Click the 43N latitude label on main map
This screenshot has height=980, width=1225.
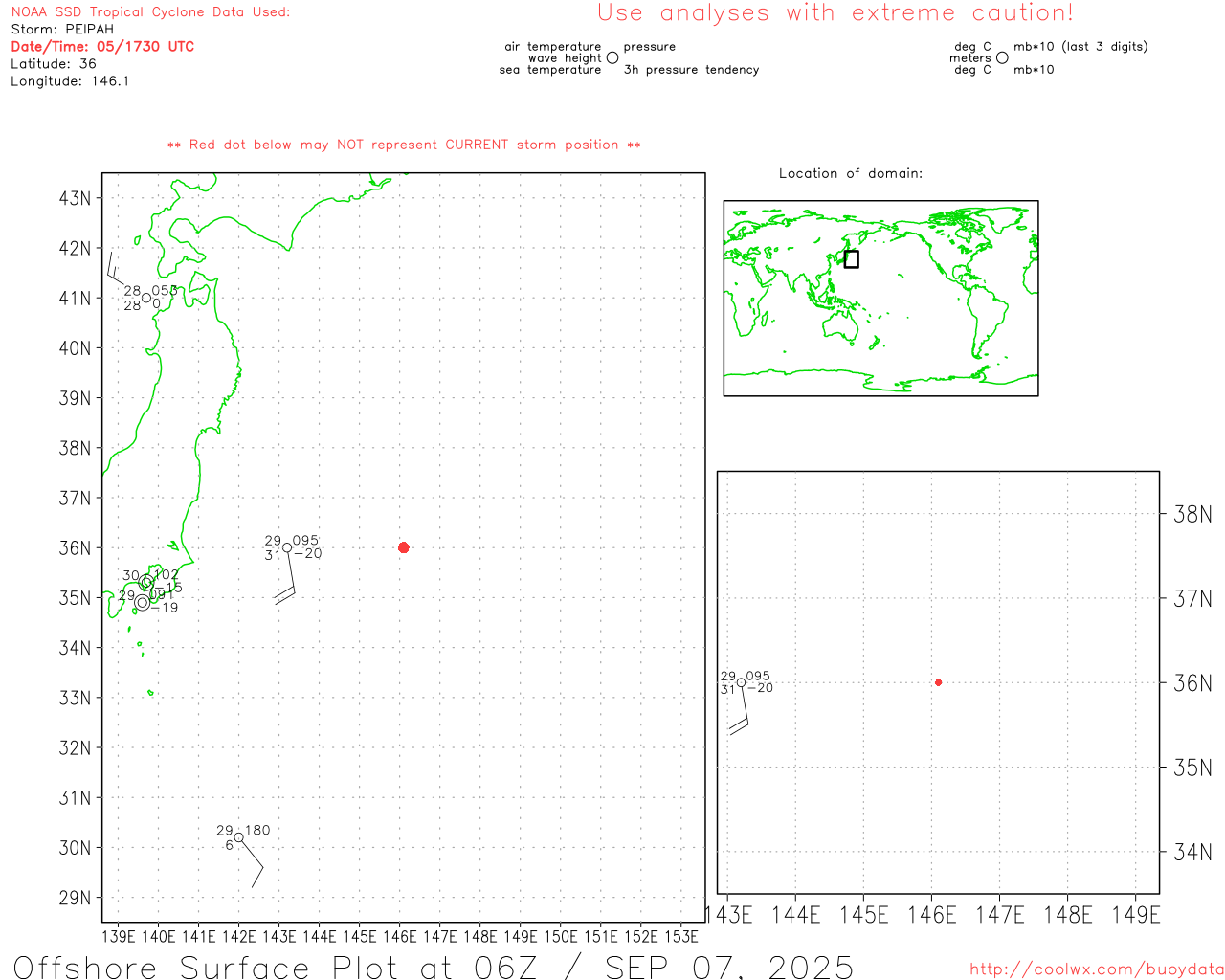(x=75, y=198)
